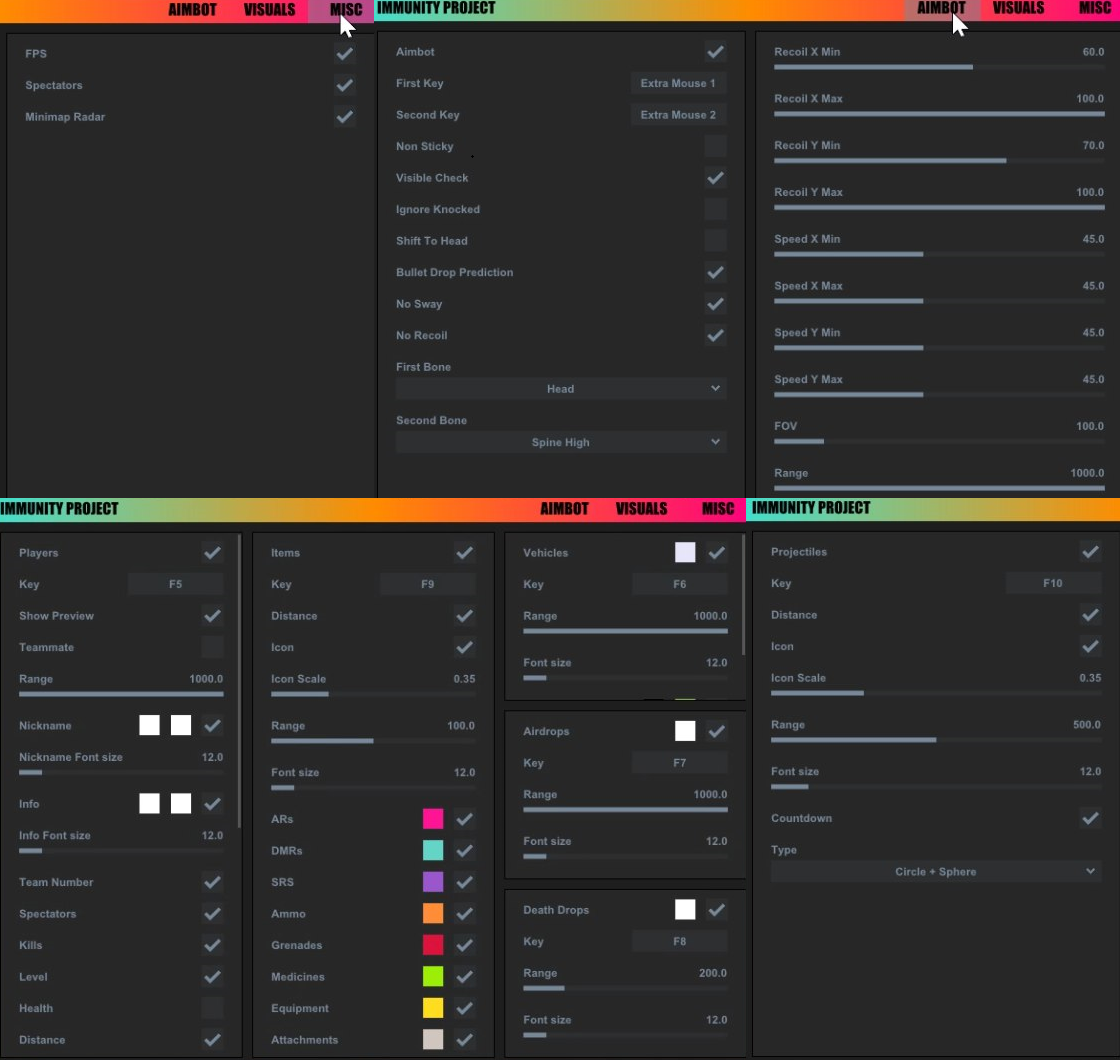Expand the Second Bone Spine High dropdown
Screen dimensions: 1120x1060
[560, 442]
